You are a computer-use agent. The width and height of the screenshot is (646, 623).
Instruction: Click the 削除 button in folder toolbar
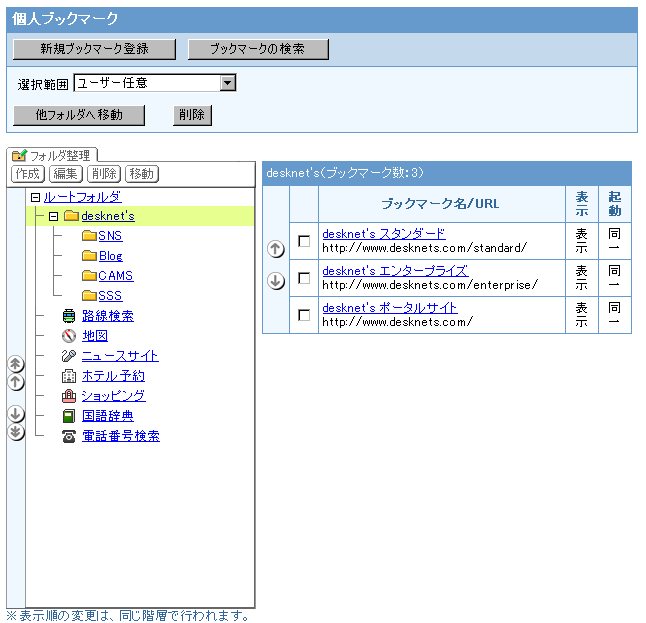point(104,173)
